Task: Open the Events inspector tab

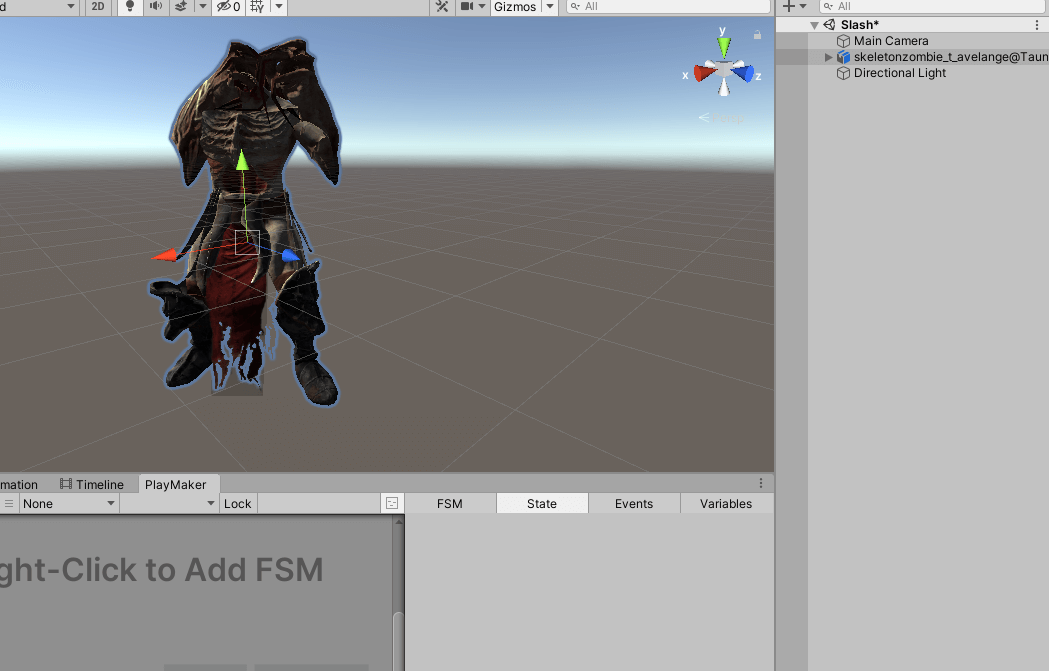Action: pyautogui.click(x=634, y=504)
